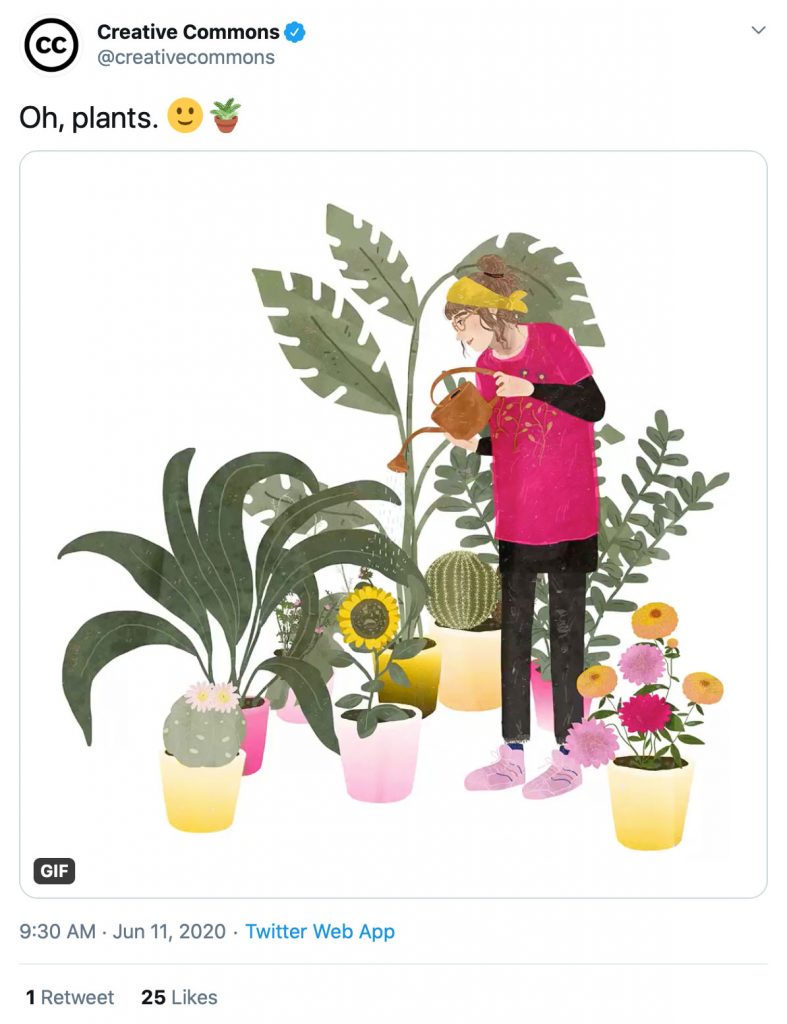Click the girl's yellow headband
787x1024 pixels.
484,293
